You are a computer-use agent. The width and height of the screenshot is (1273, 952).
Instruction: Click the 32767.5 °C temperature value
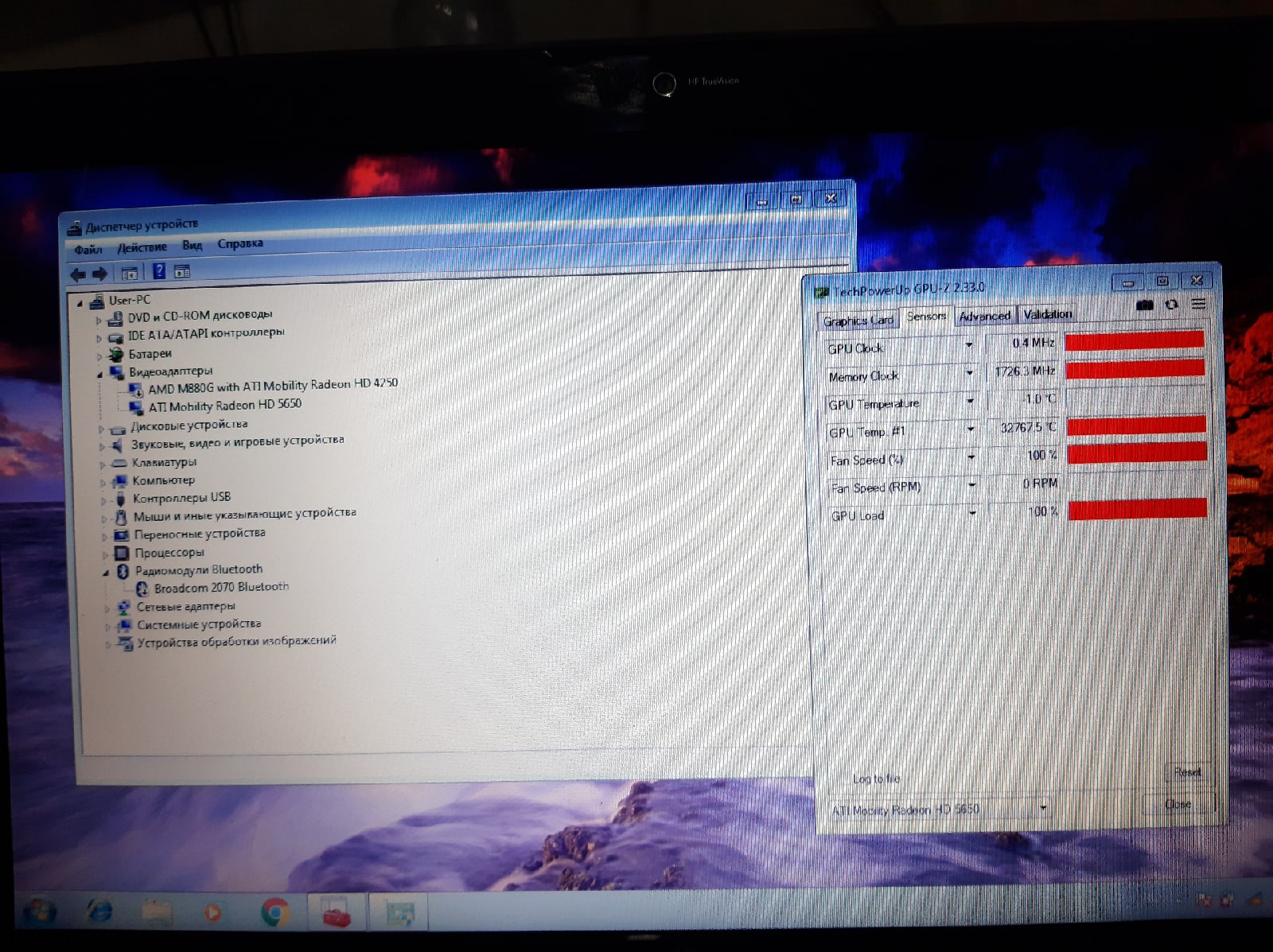coord(1027,428)
